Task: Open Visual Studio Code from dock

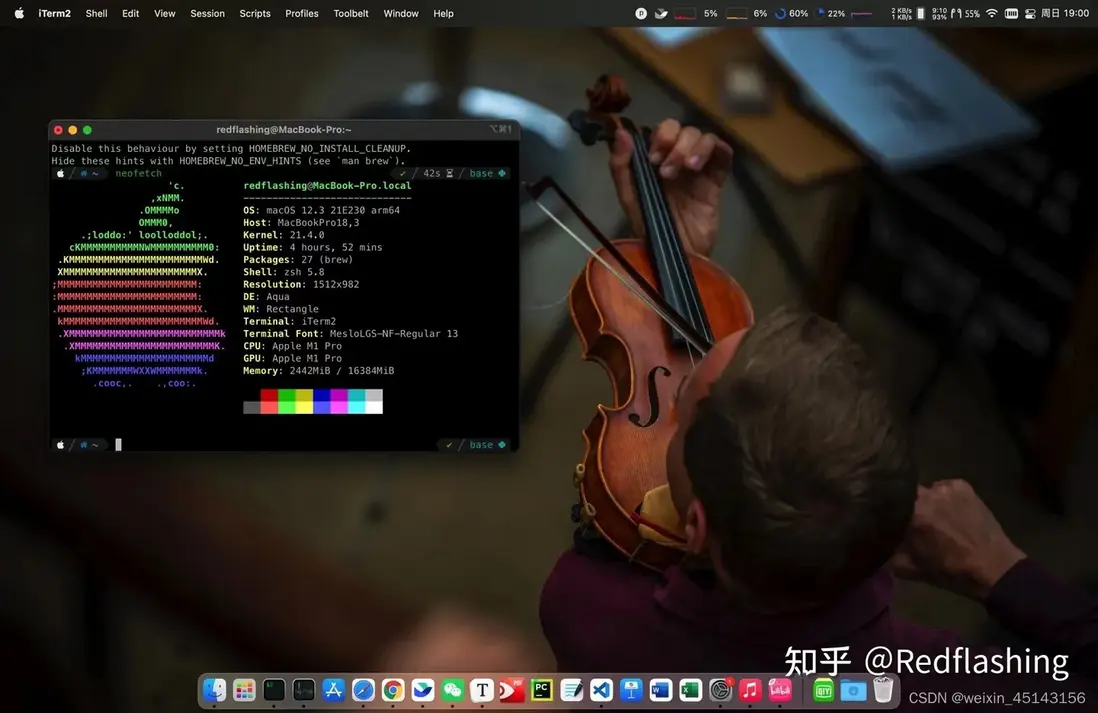Action: tap(601, 690)
